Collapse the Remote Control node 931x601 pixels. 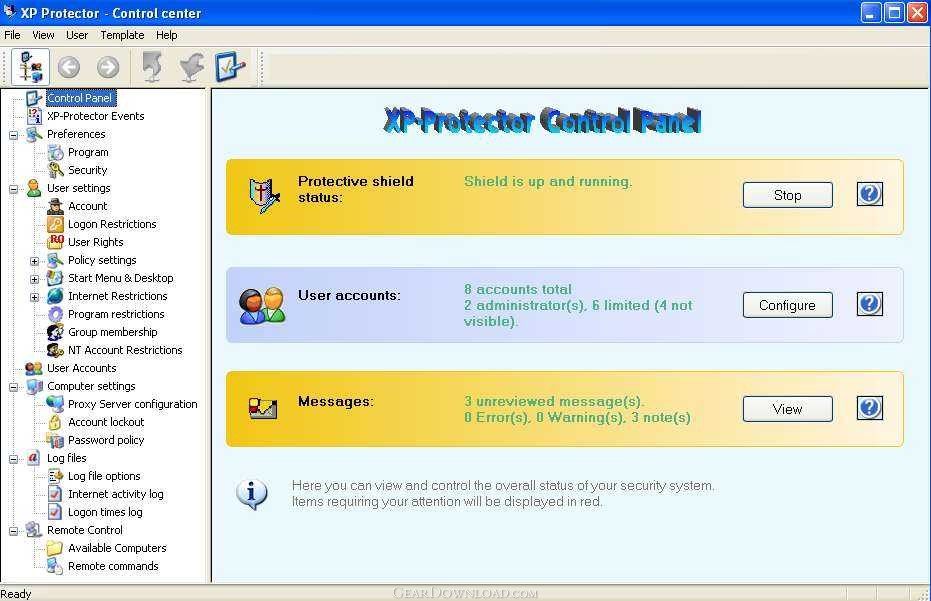point(13,530)
